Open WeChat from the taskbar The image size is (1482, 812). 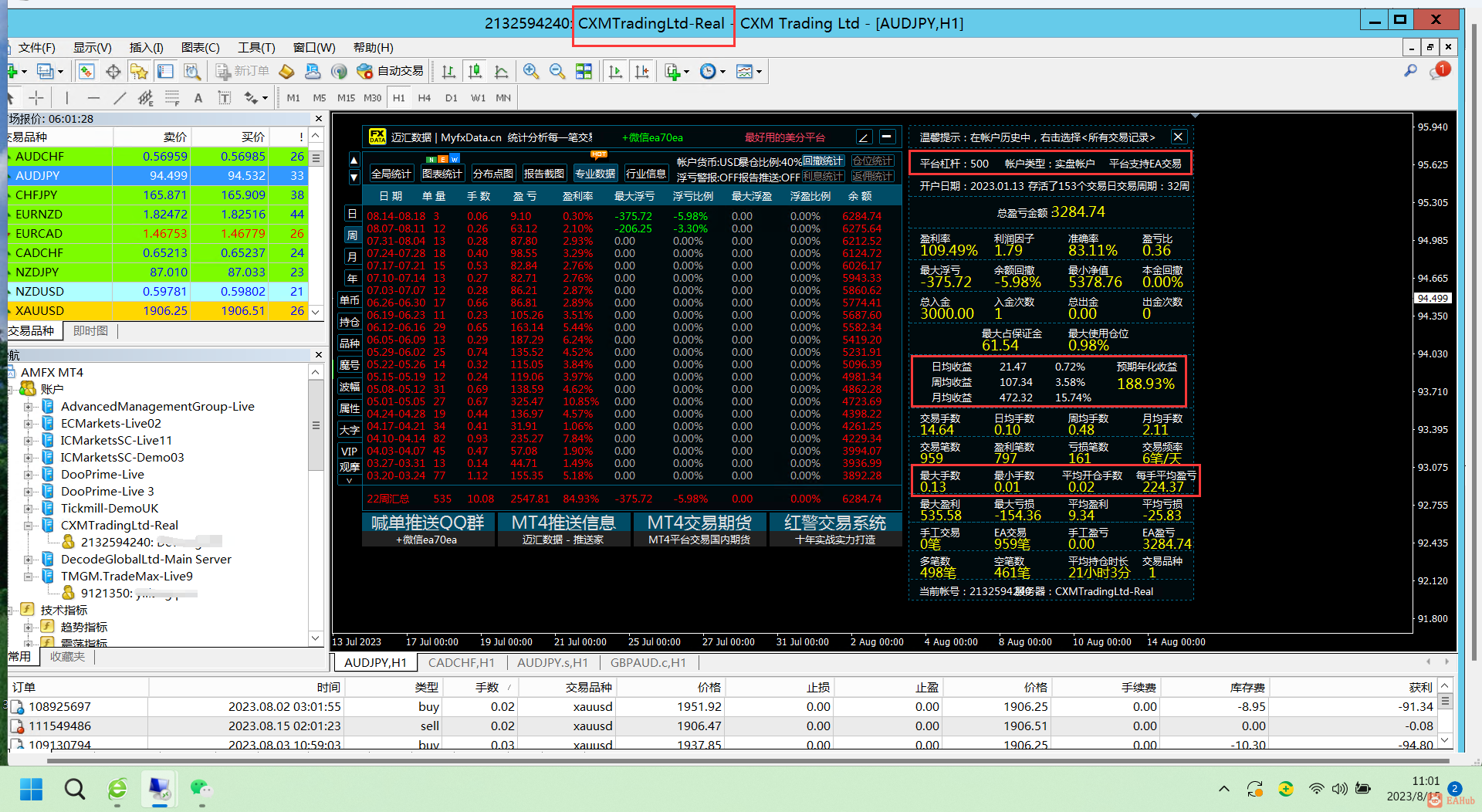[201, 788]
